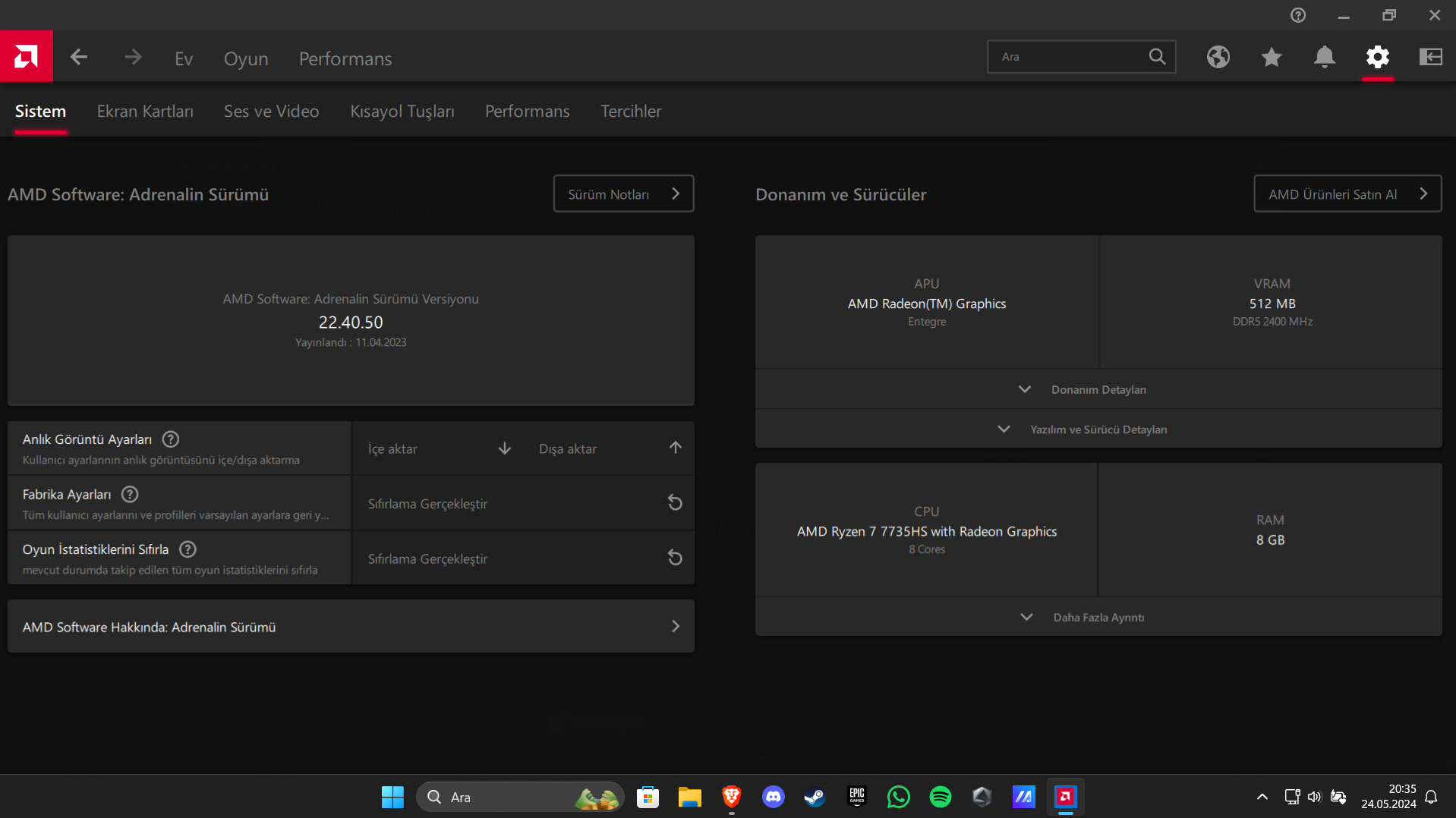
Task: Click AMD Ürünleri Satın Al button
Action: 1347,193
